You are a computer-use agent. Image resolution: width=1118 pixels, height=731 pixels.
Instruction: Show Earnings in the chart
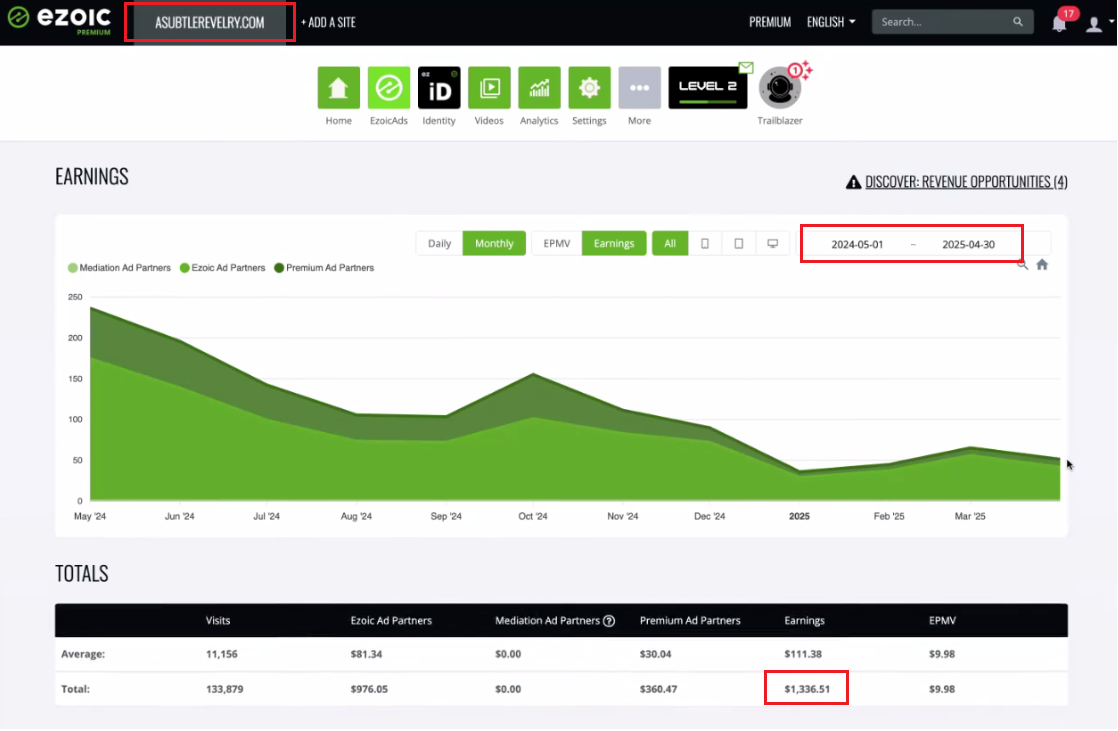(x=614, y=243)
